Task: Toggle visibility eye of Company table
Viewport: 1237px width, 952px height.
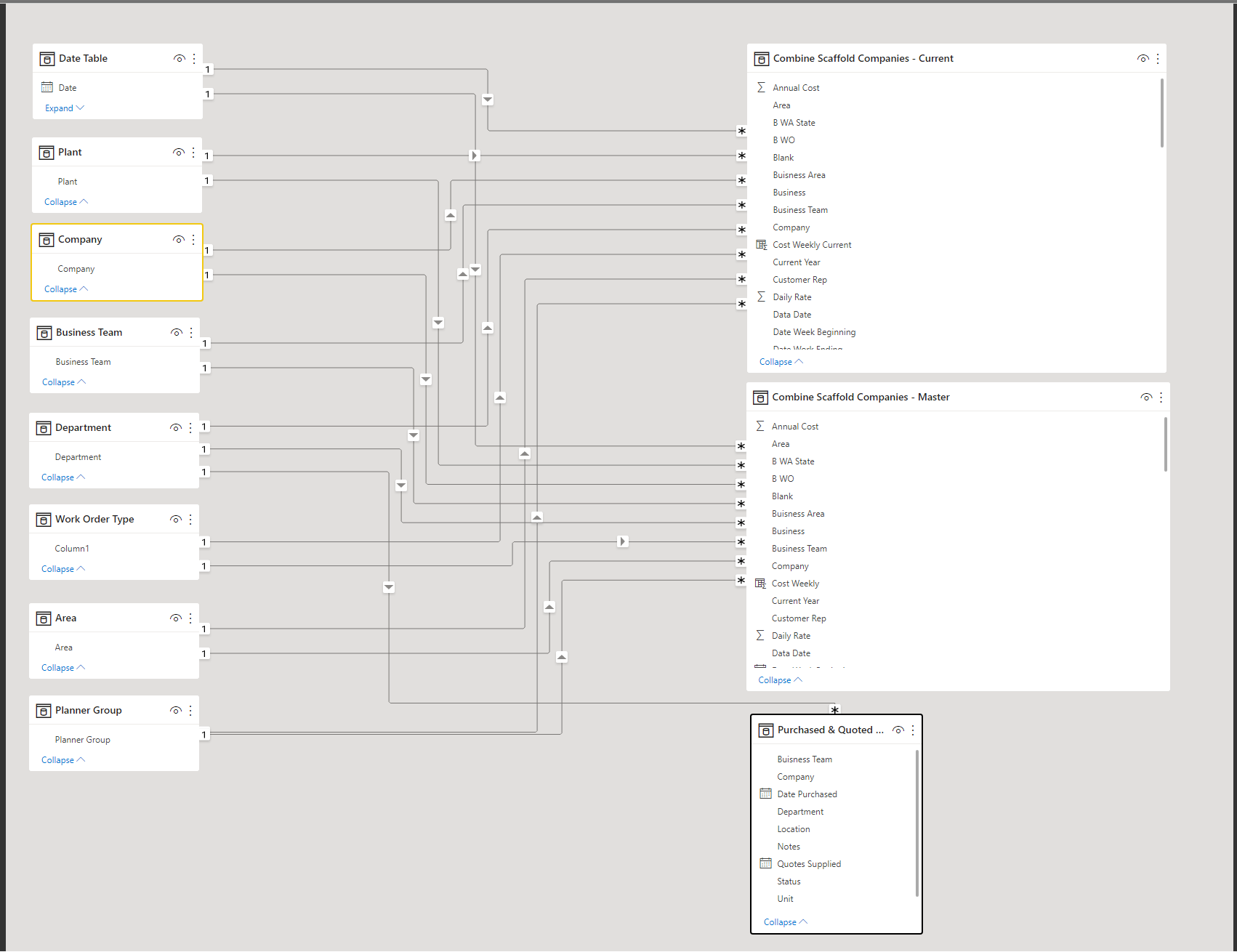Action: 178,239
